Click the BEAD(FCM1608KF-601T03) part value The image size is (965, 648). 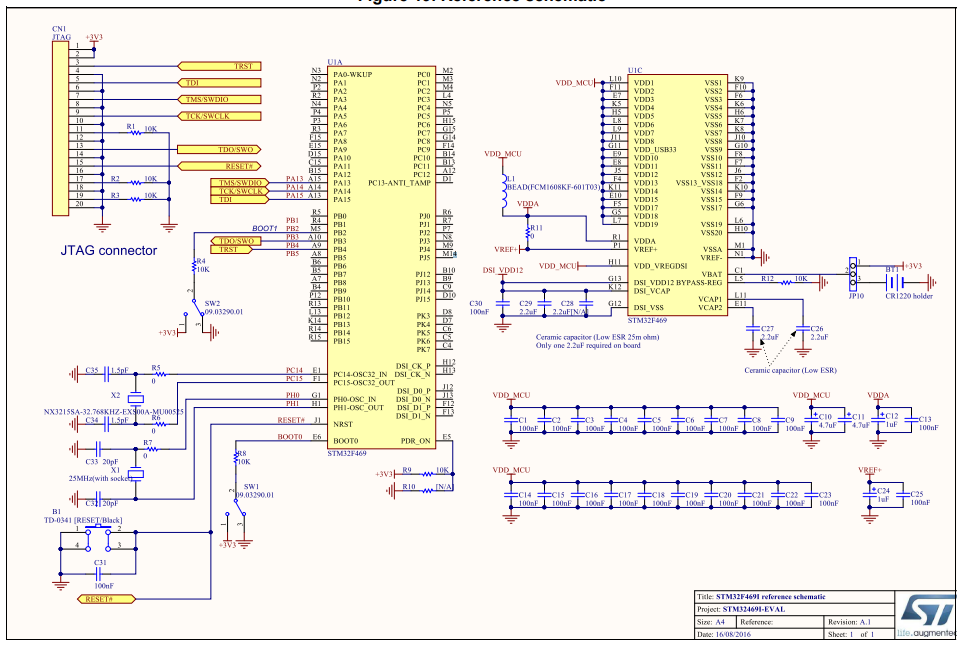tap(553, 187)
